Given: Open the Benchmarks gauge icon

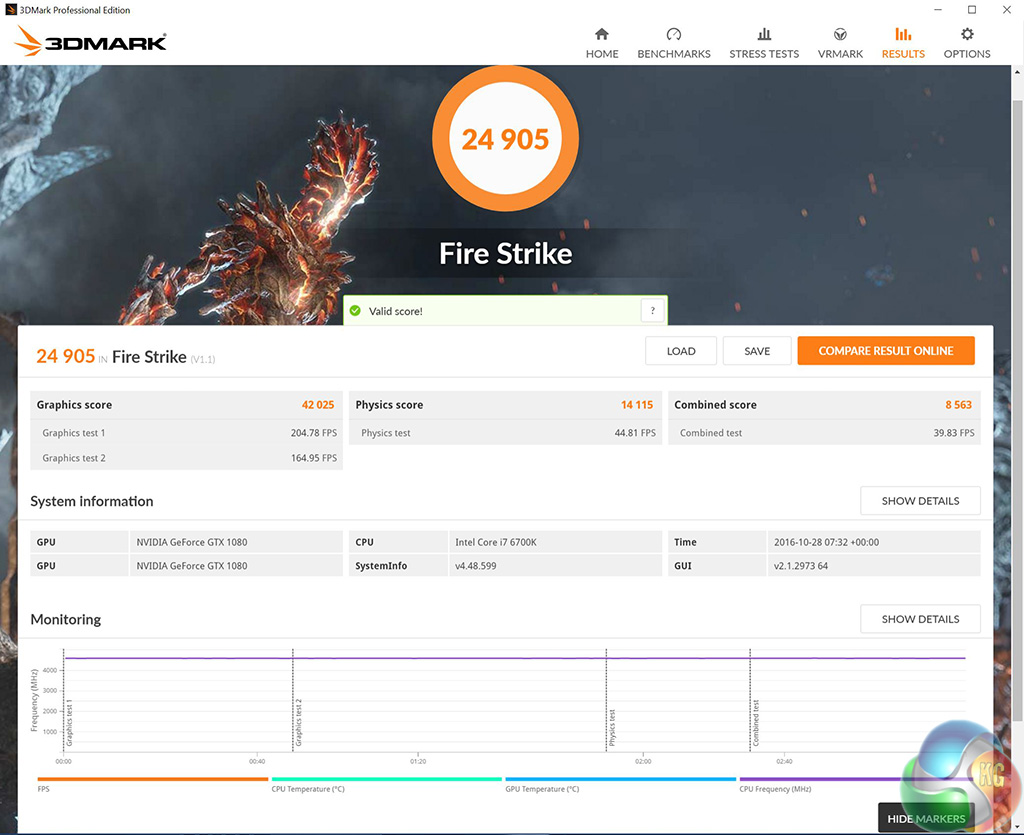Looking at the screenshot, I should coord(673,35).
